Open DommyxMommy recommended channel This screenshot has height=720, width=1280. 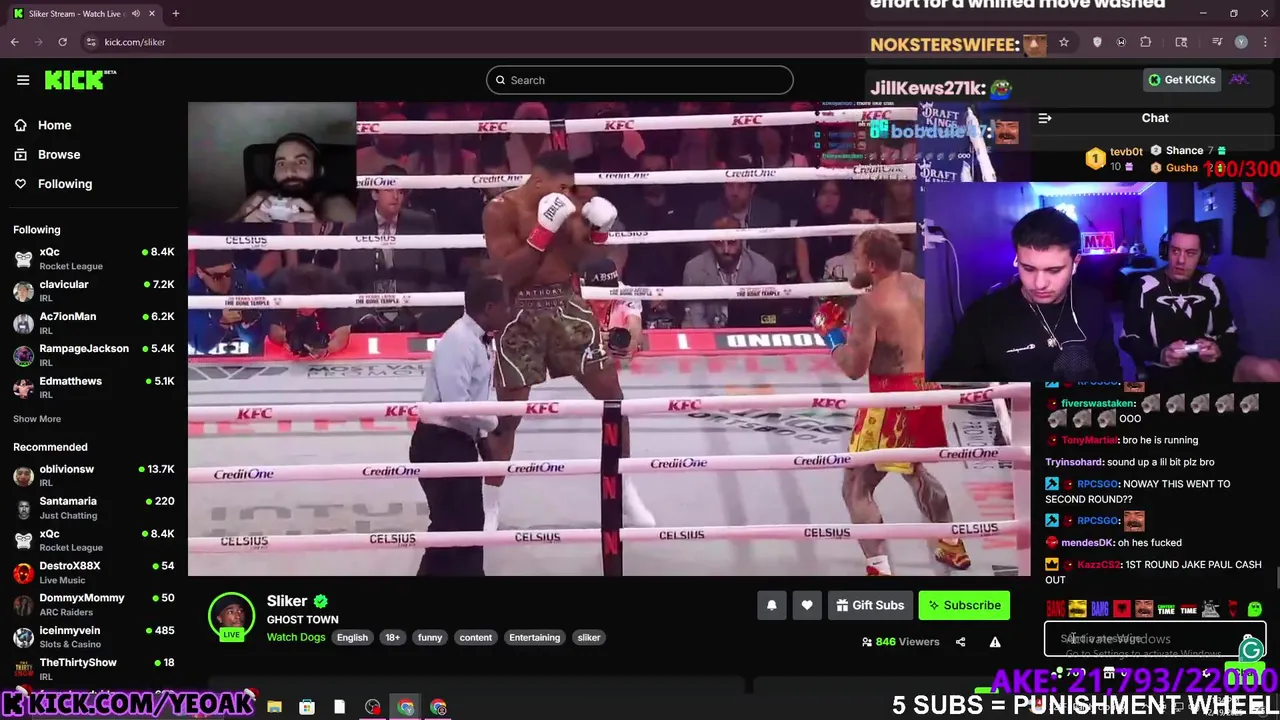(x=94, y=604)
